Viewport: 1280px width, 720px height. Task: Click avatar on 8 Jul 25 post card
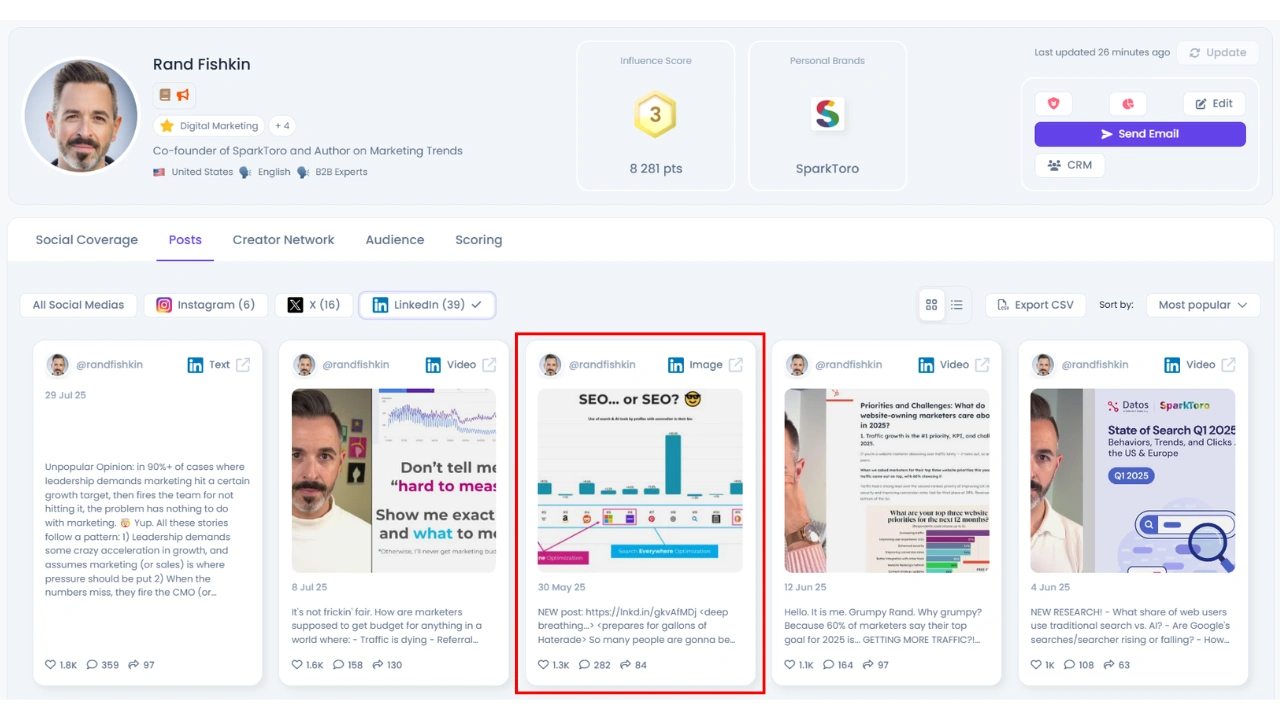[304, 365]
